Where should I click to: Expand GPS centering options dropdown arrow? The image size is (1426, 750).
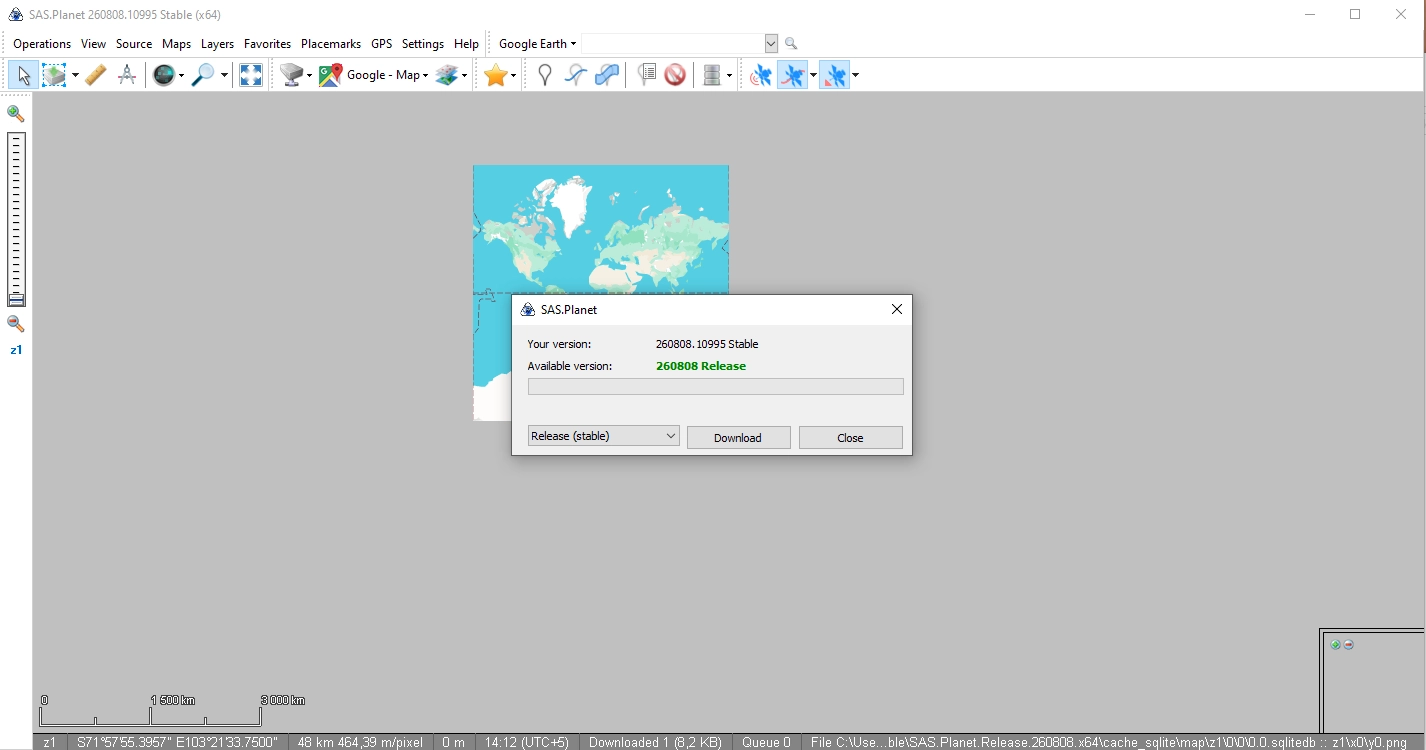[x=855, y=75]
